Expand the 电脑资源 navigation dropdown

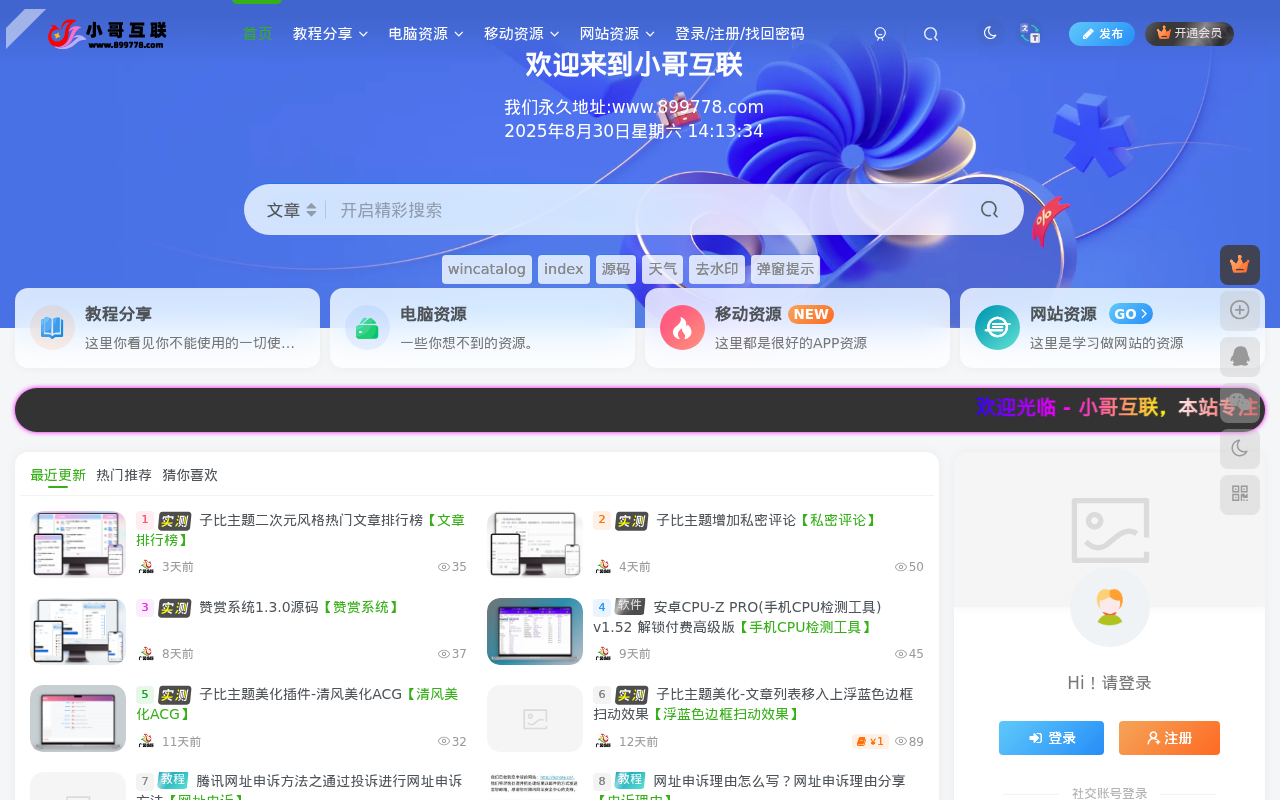pos(426,34)
